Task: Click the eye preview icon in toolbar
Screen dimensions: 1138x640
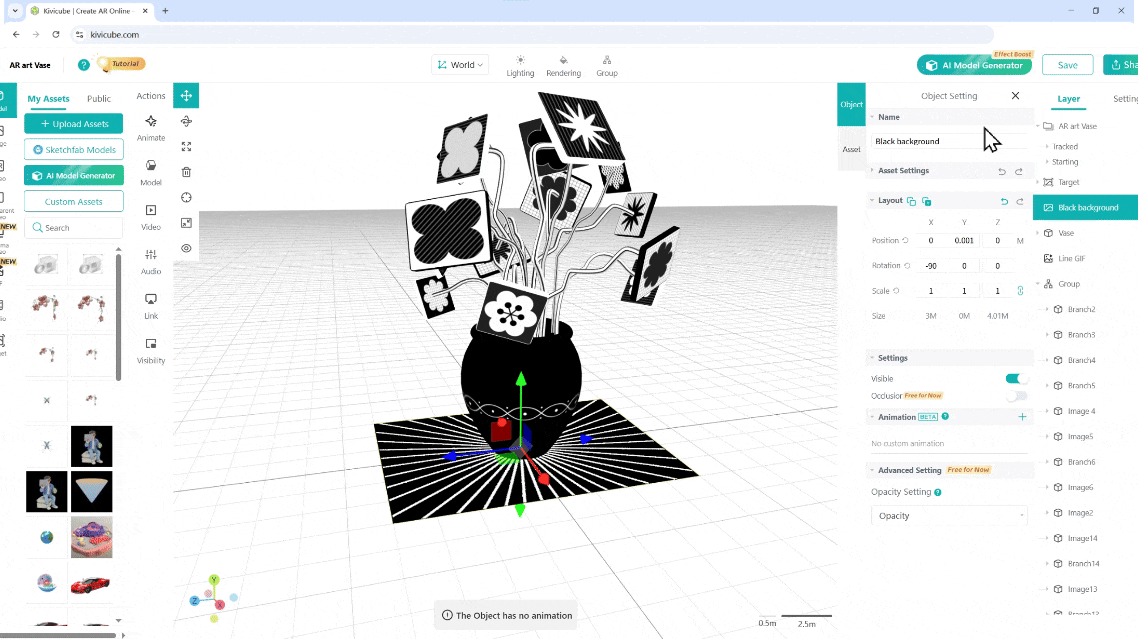Action: (186, 248)
